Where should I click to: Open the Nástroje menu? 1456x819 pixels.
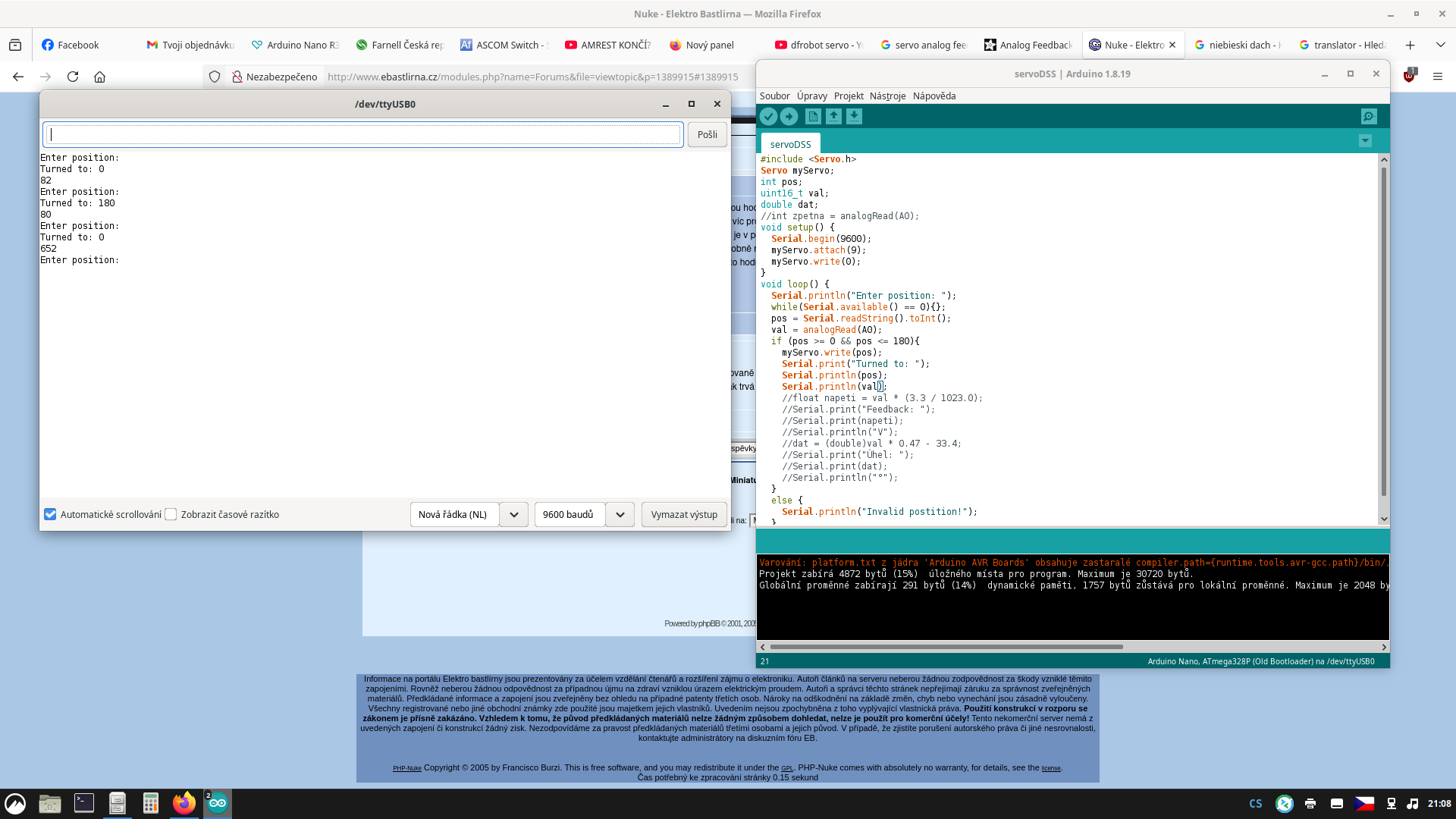click(x=887, y=96)
